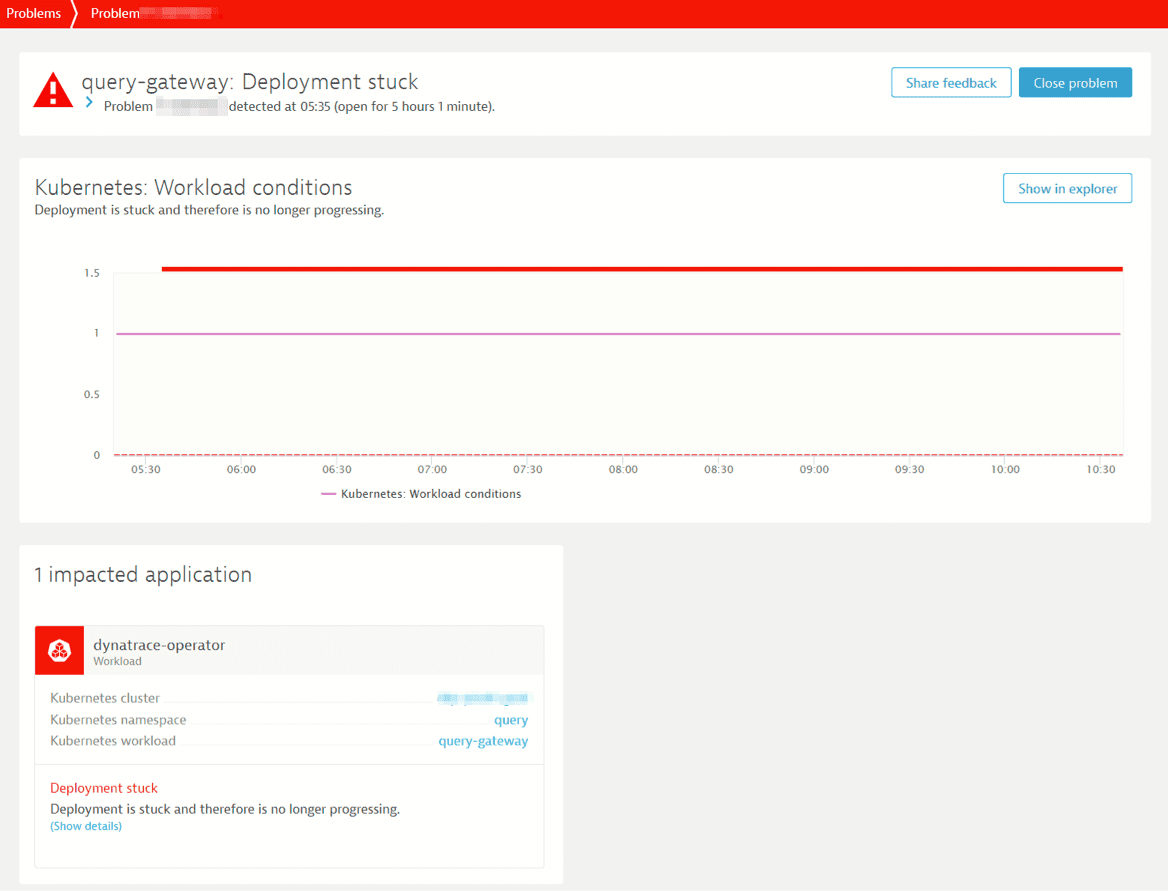Toggle Kubernetes: Workload conditions legend entry
The image size is (1168, 891).
[x=421, y=494]
